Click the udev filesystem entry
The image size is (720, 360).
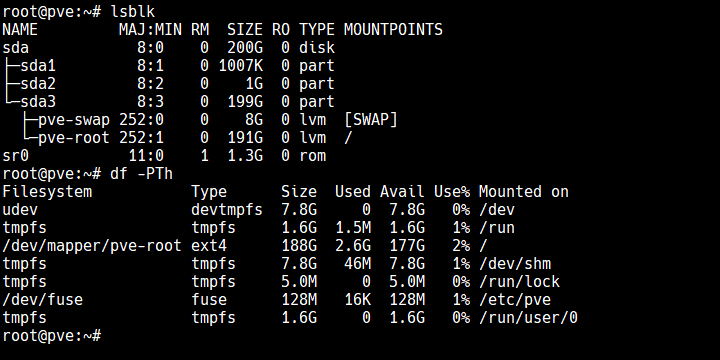click(20, 210)
